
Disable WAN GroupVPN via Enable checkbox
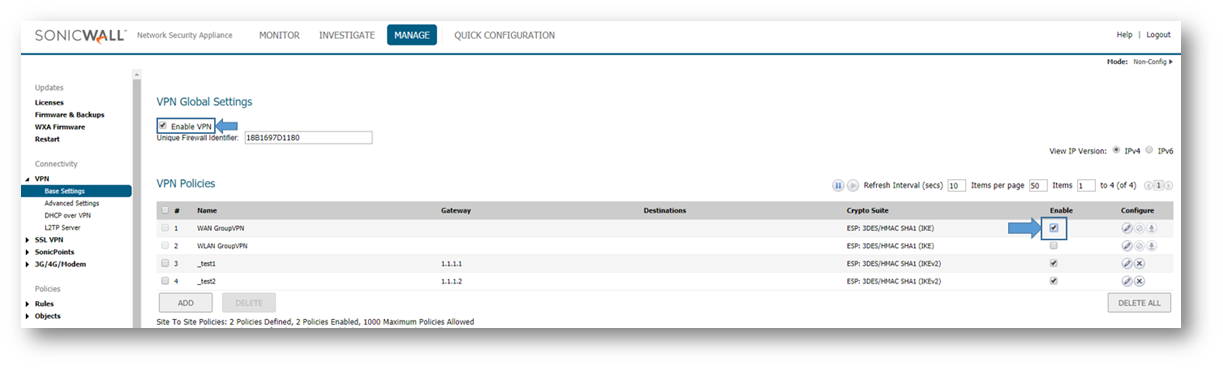click(x=1054, y=228)
